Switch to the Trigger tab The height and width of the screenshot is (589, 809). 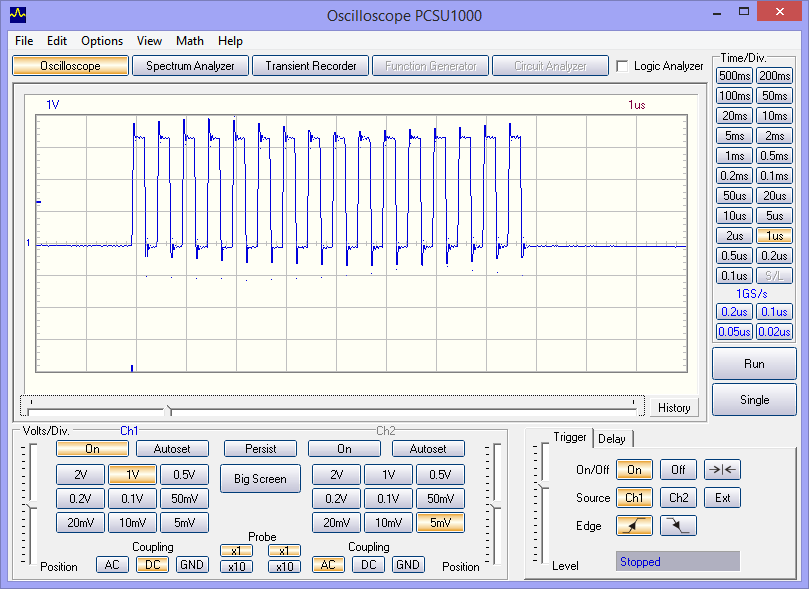(570, 437)
